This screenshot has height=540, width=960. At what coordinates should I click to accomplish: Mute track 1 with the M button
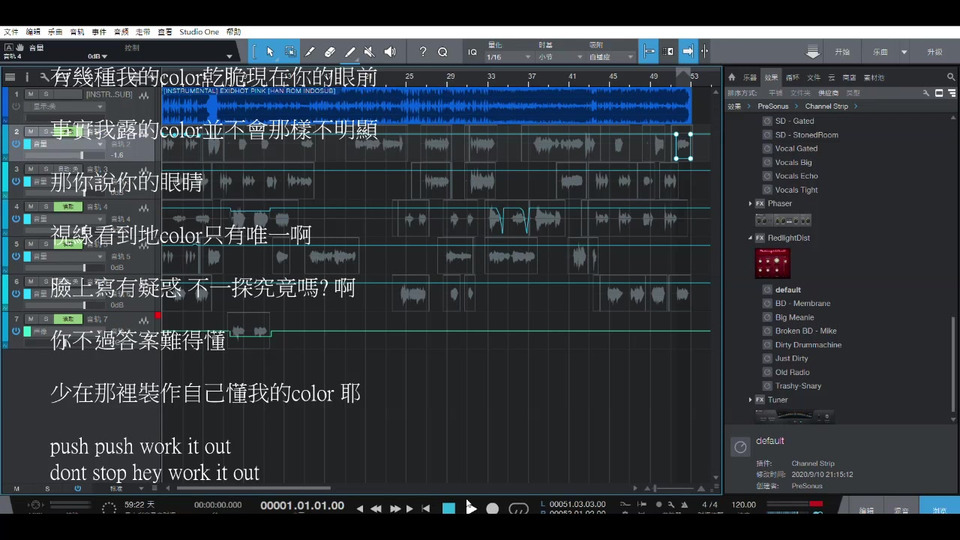pos(30,94)
